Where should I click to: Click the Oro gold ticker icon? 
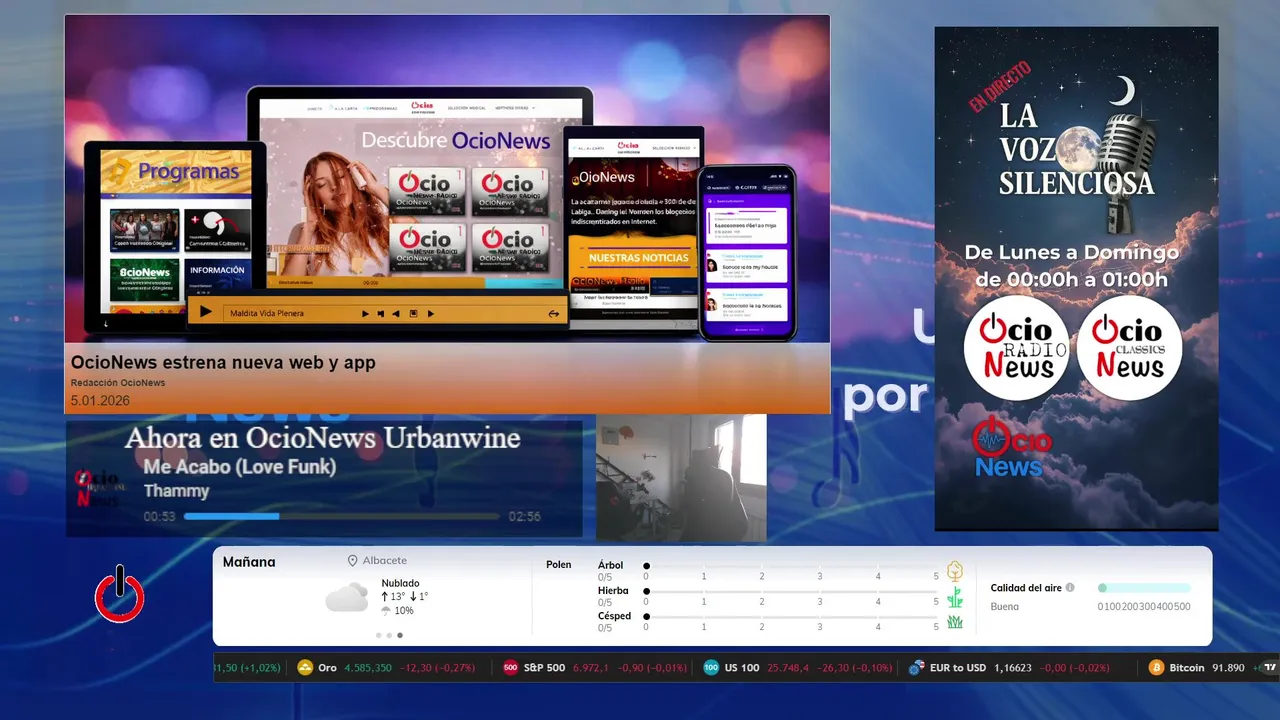tap(305, 667)
